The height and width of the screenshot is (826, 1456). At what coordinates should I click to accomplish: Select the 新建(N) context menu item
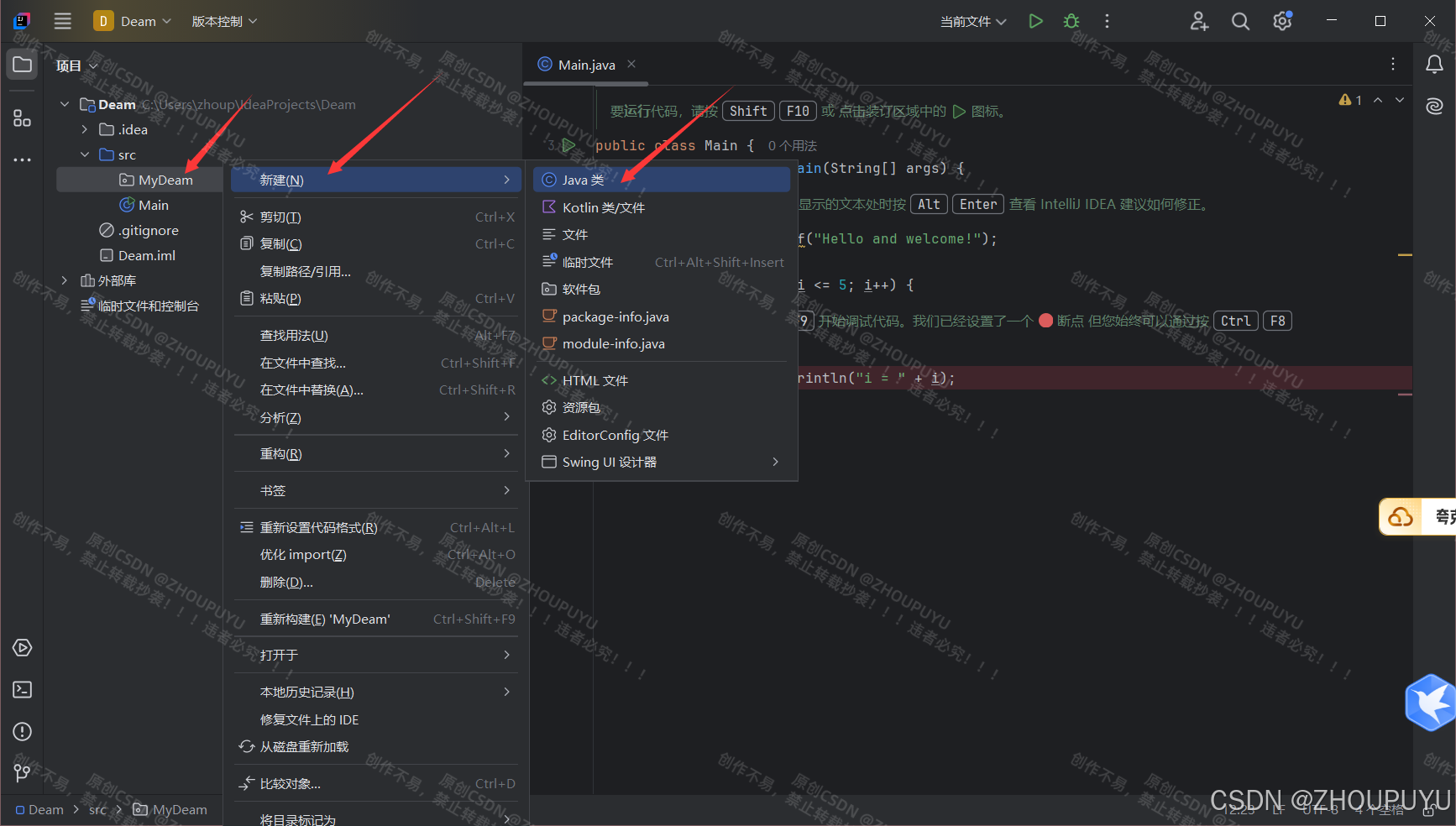376,180
